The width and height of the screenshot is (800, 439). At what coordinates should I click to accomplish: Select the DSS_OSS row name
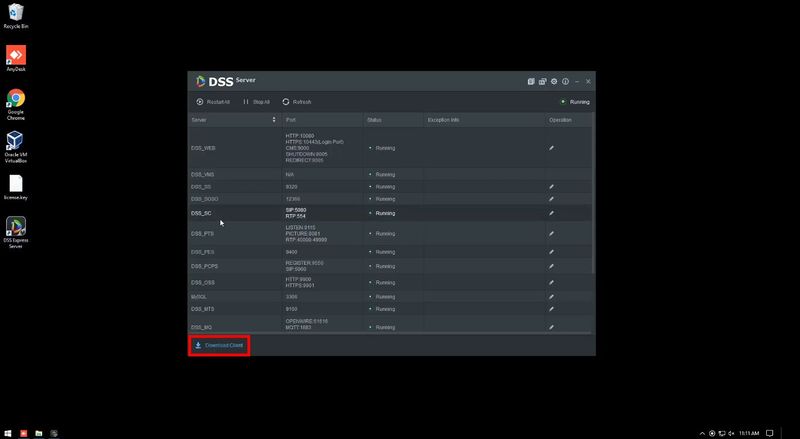[203, 283]
